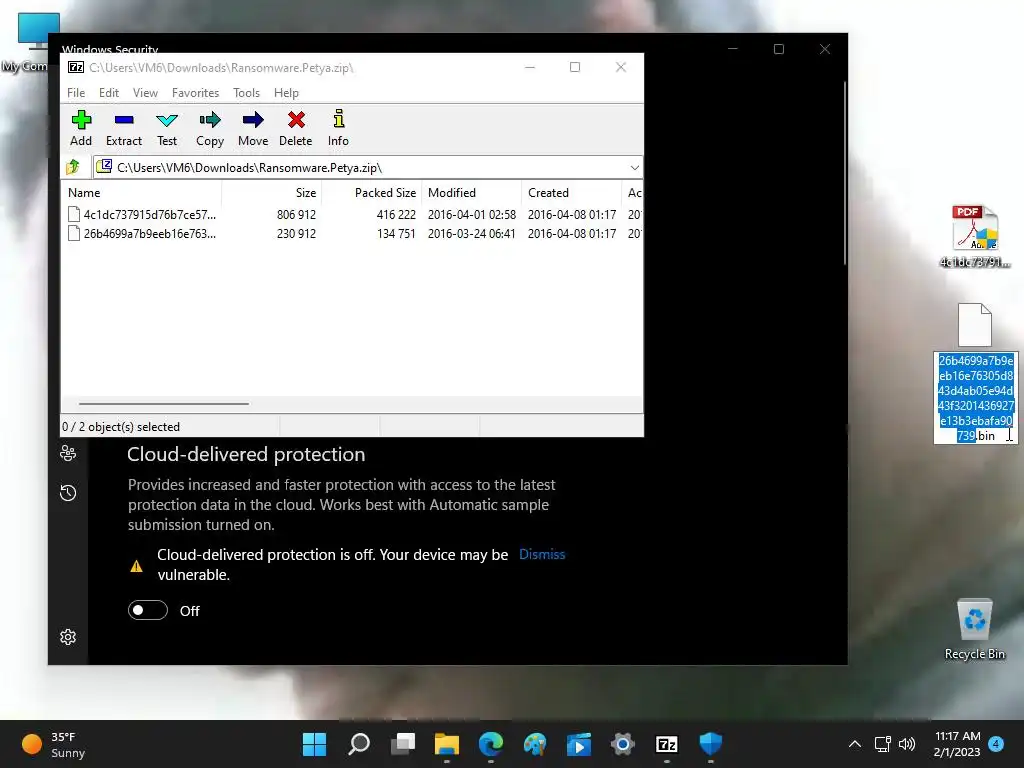Open Task View from the taskbar

point(403,744)
